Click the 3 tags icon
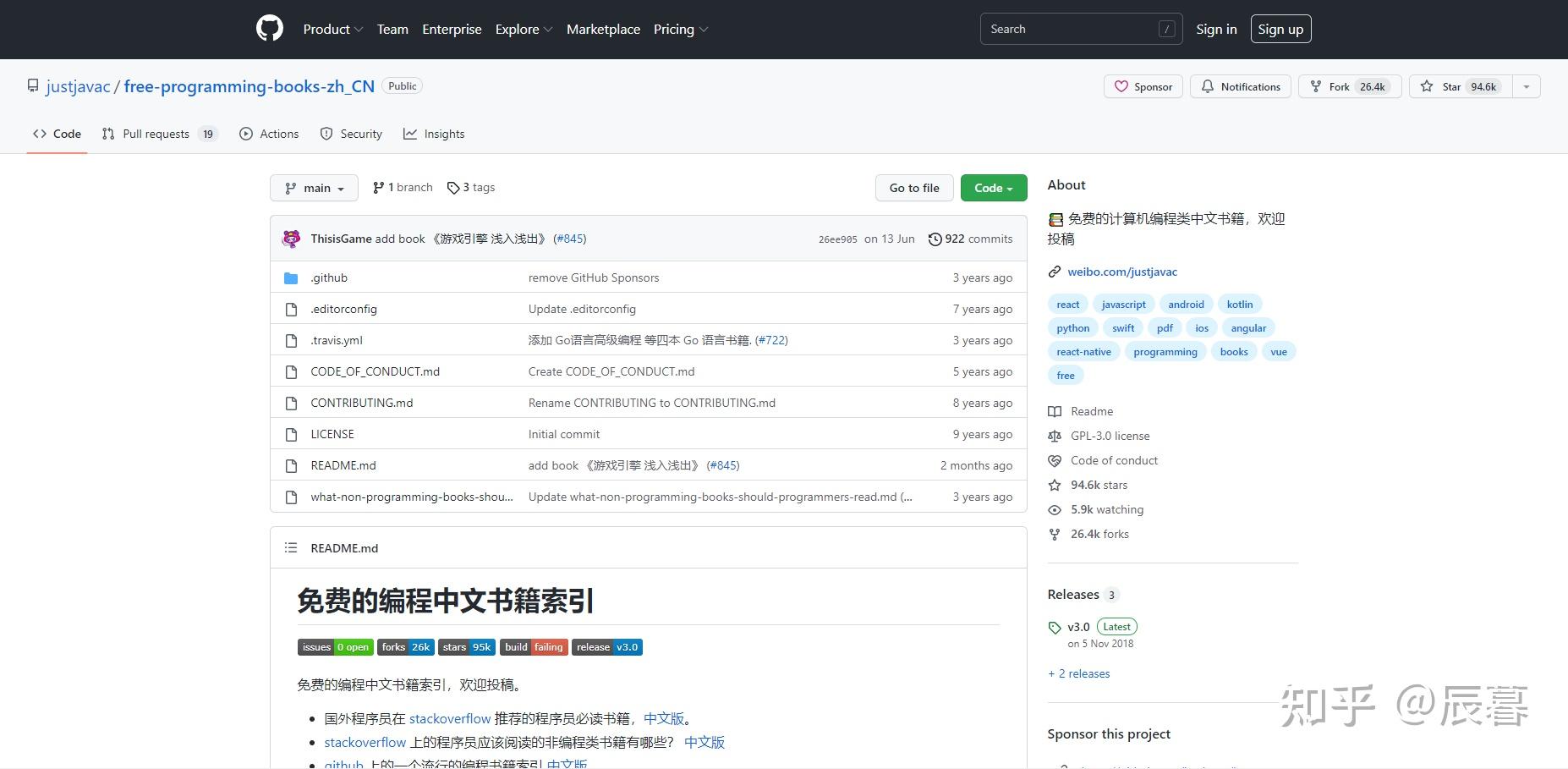The height and width of the screenshot is (769, 1568). coord(453,188)
